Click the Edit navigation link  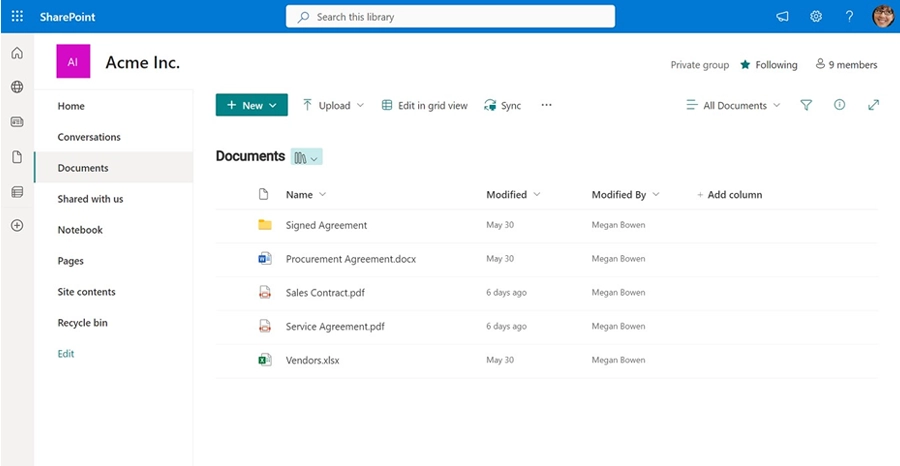coord(66,354)
